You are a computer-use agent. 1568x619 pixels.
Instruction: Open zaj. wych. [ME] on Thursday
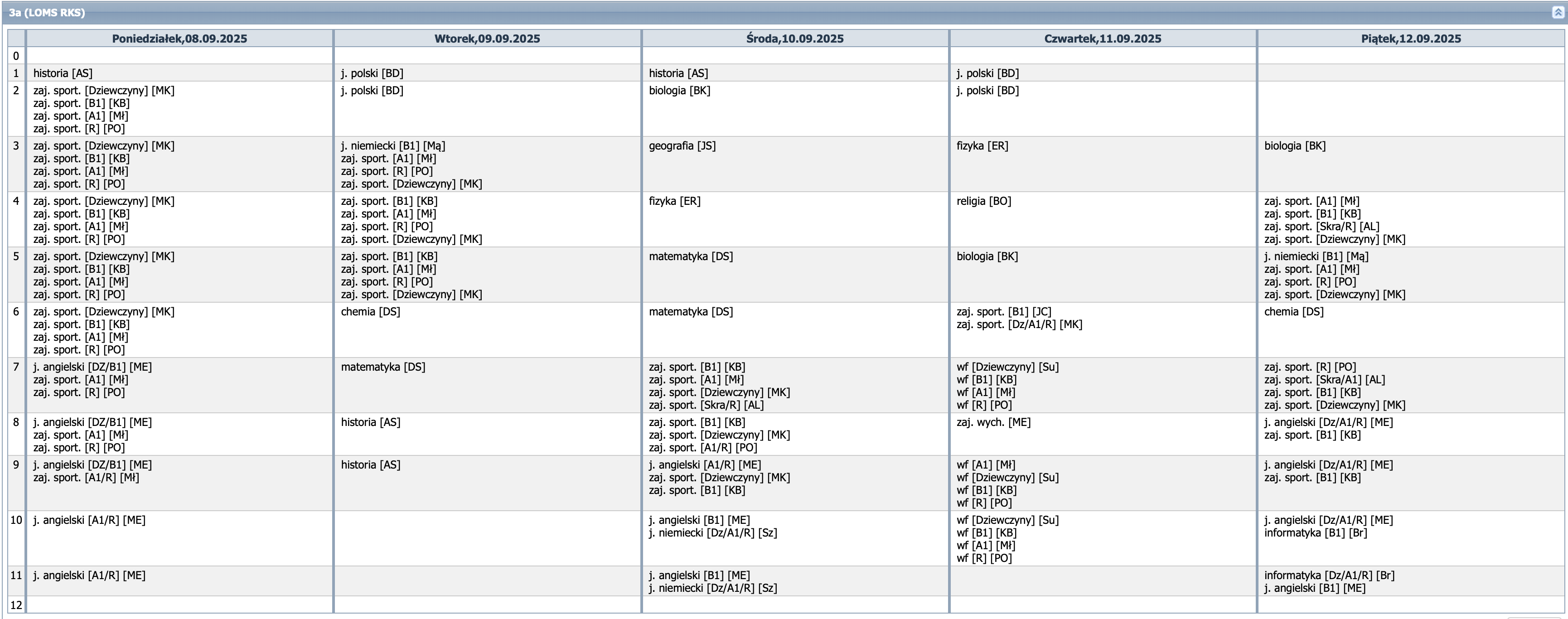(993, 422)
